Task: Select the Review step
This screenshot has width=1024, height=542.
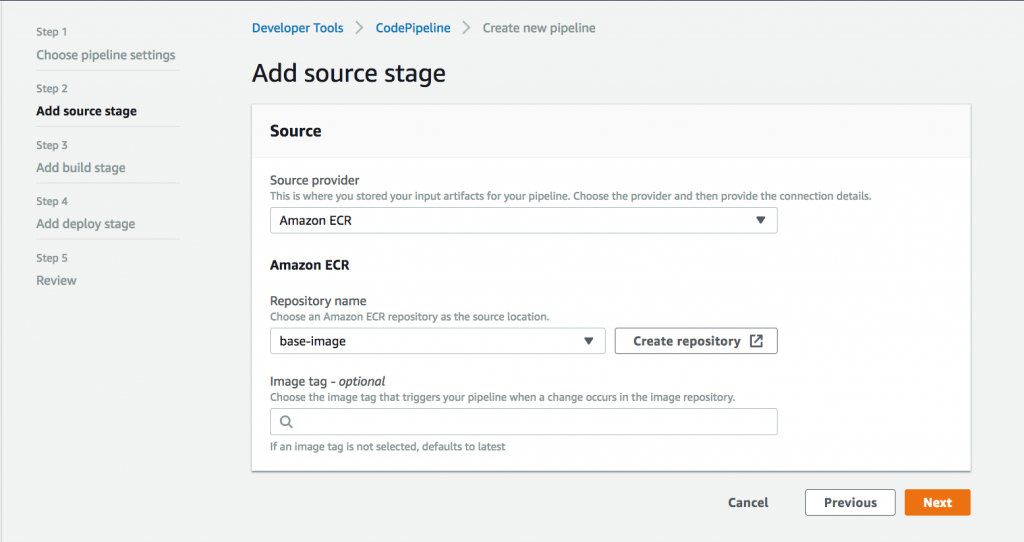Action: pyautogui.click(x=56, y=280)
